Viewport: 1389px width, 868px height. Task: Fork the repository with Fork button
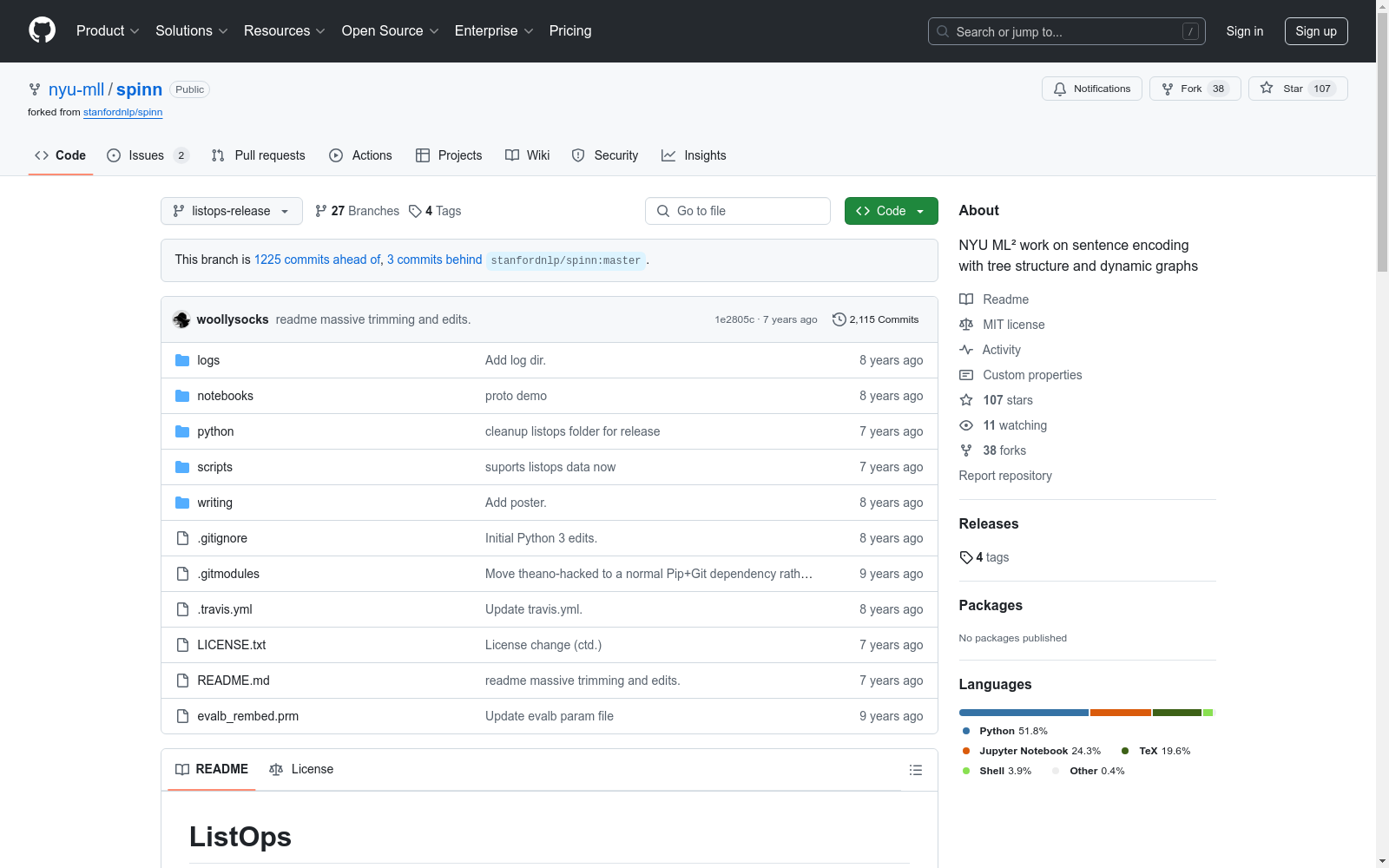[x=1195, y=89]
